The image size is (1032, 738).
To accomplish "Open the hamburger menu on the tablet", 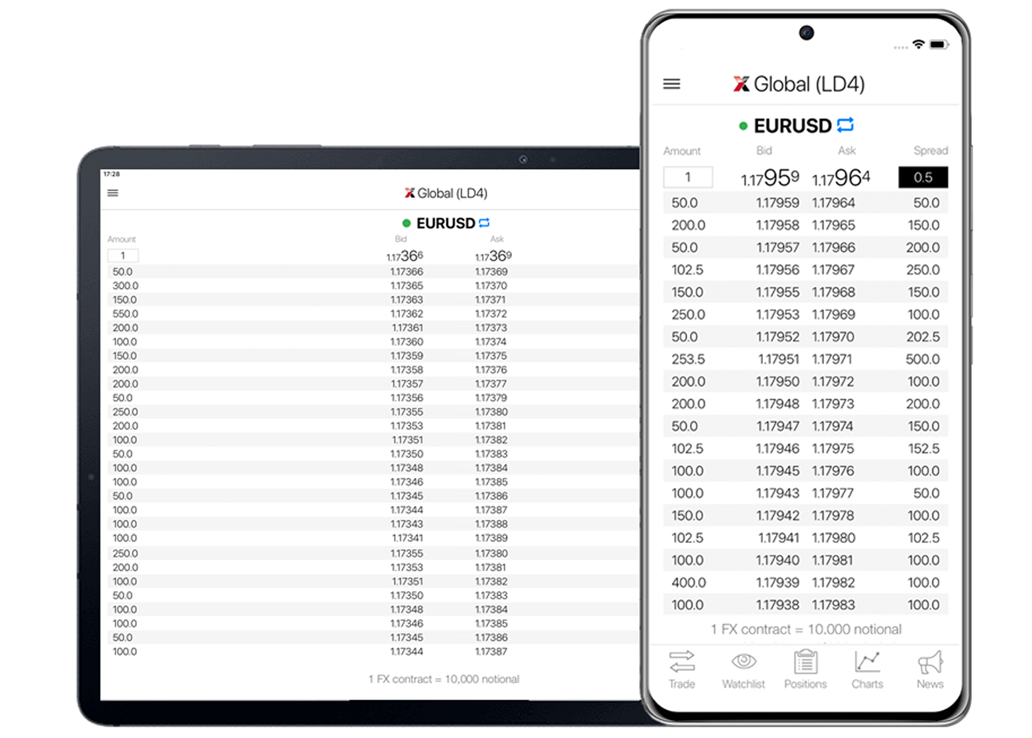I will point(113,193).
